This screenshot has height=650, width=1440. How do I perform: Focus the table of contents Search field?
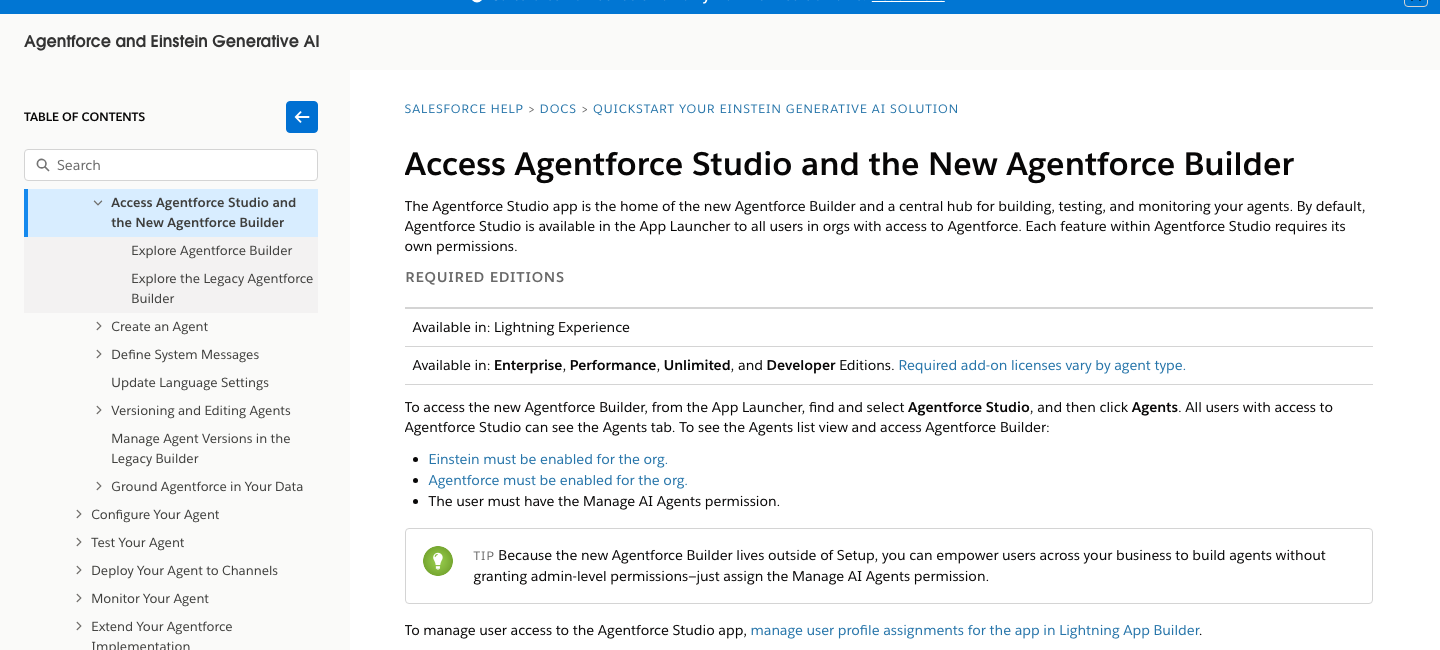coord(171,165)
